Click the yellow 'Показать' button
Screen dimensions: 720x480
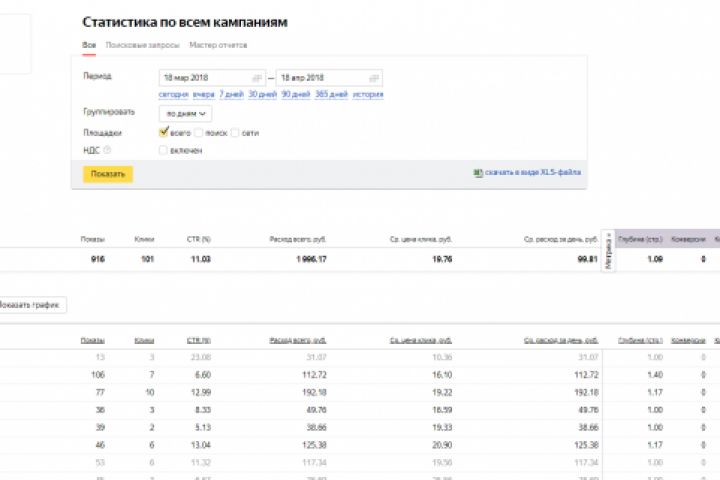[x=108, y=174]
